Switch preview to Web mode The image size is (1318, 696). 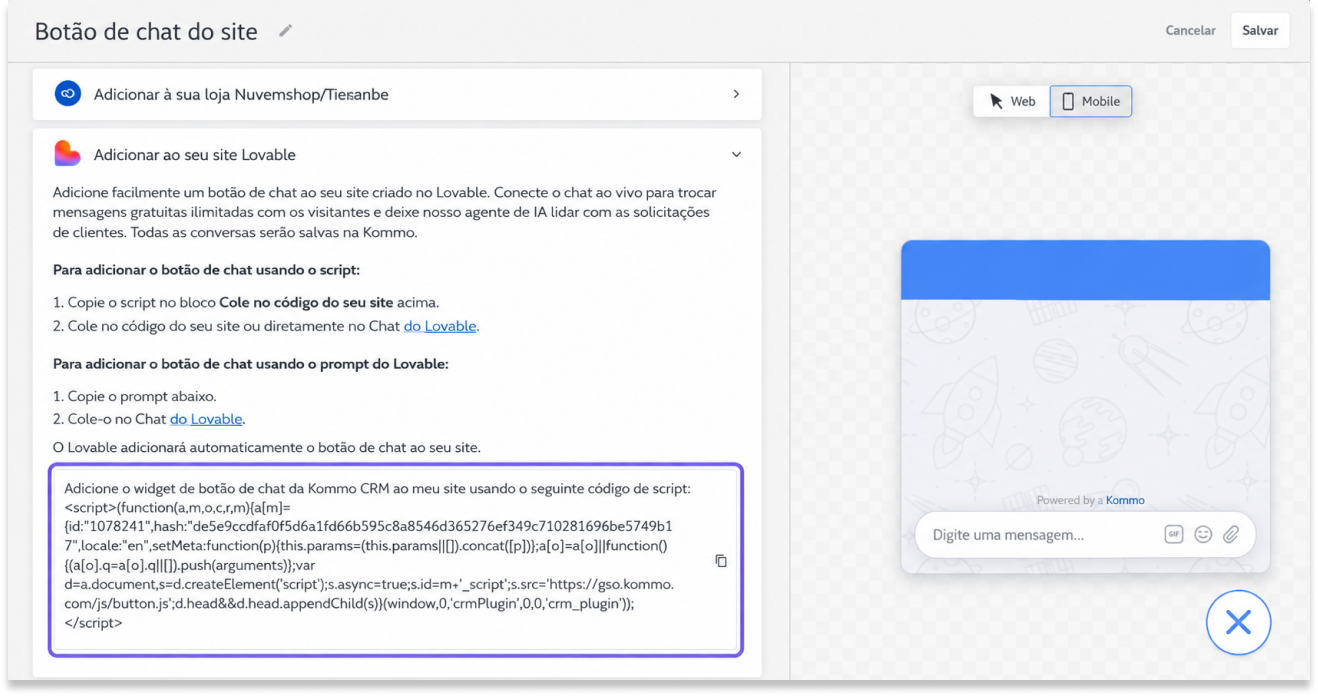[x=1012, y=101]
